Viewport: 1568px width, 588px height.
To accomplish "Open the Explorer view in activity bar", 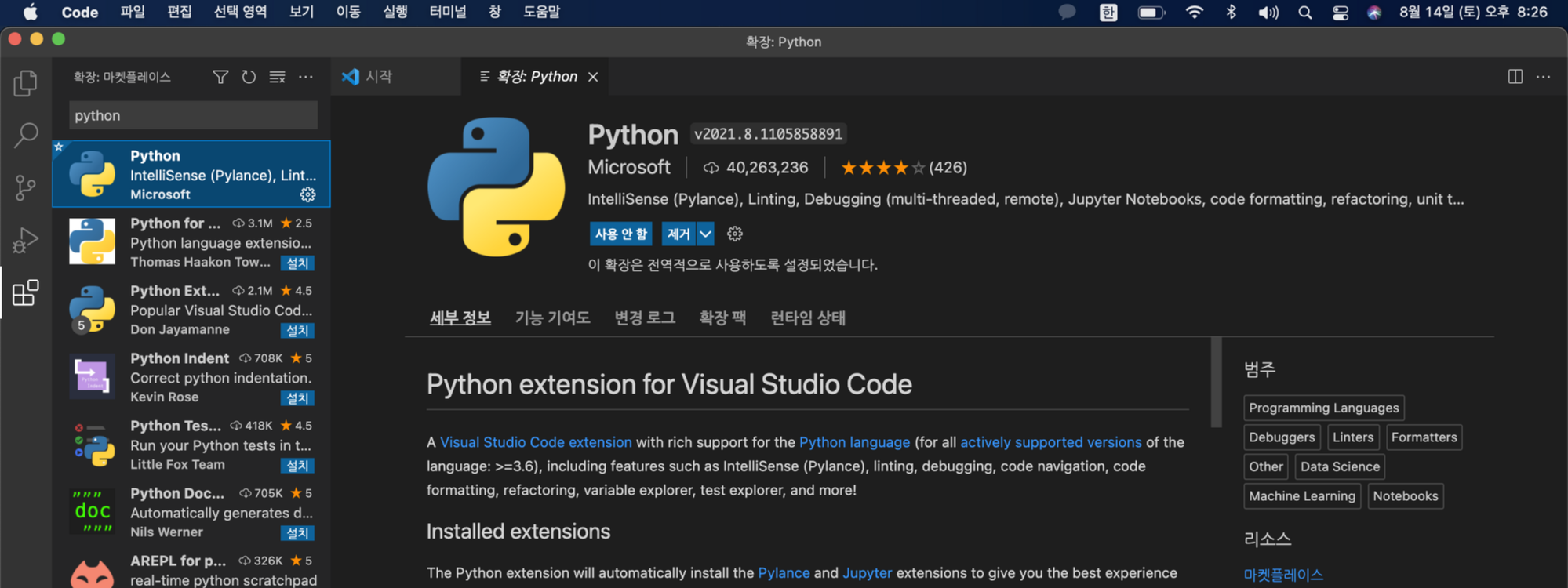I will [25, 83].
